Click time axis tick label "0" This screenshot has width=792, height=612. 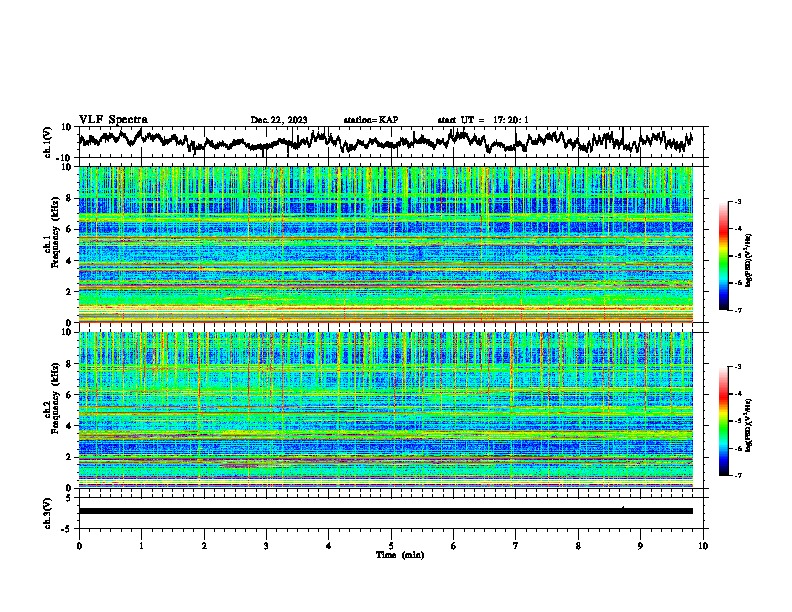[79, 546]
